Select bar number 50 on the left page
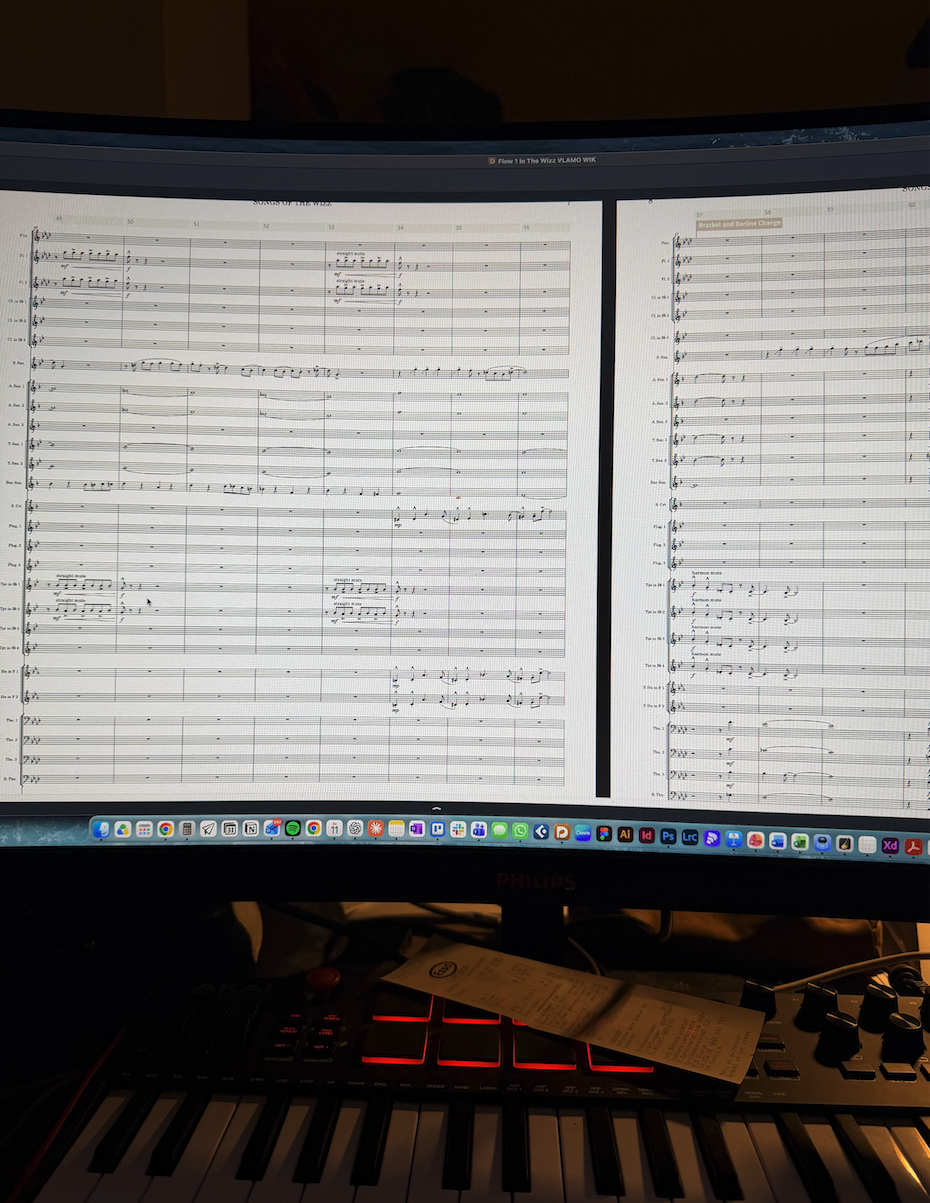The width and height of the screenshot is (930, 1203). click(x=130, y=222)
